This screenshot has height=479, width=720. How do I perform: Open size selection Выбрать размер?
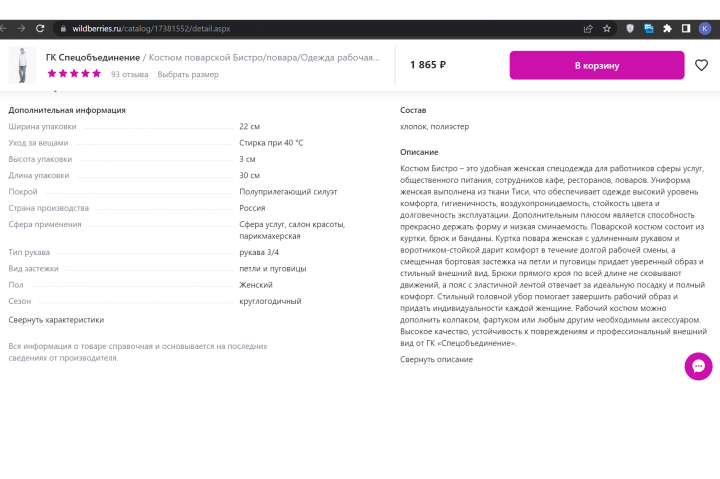pos(188,74)
